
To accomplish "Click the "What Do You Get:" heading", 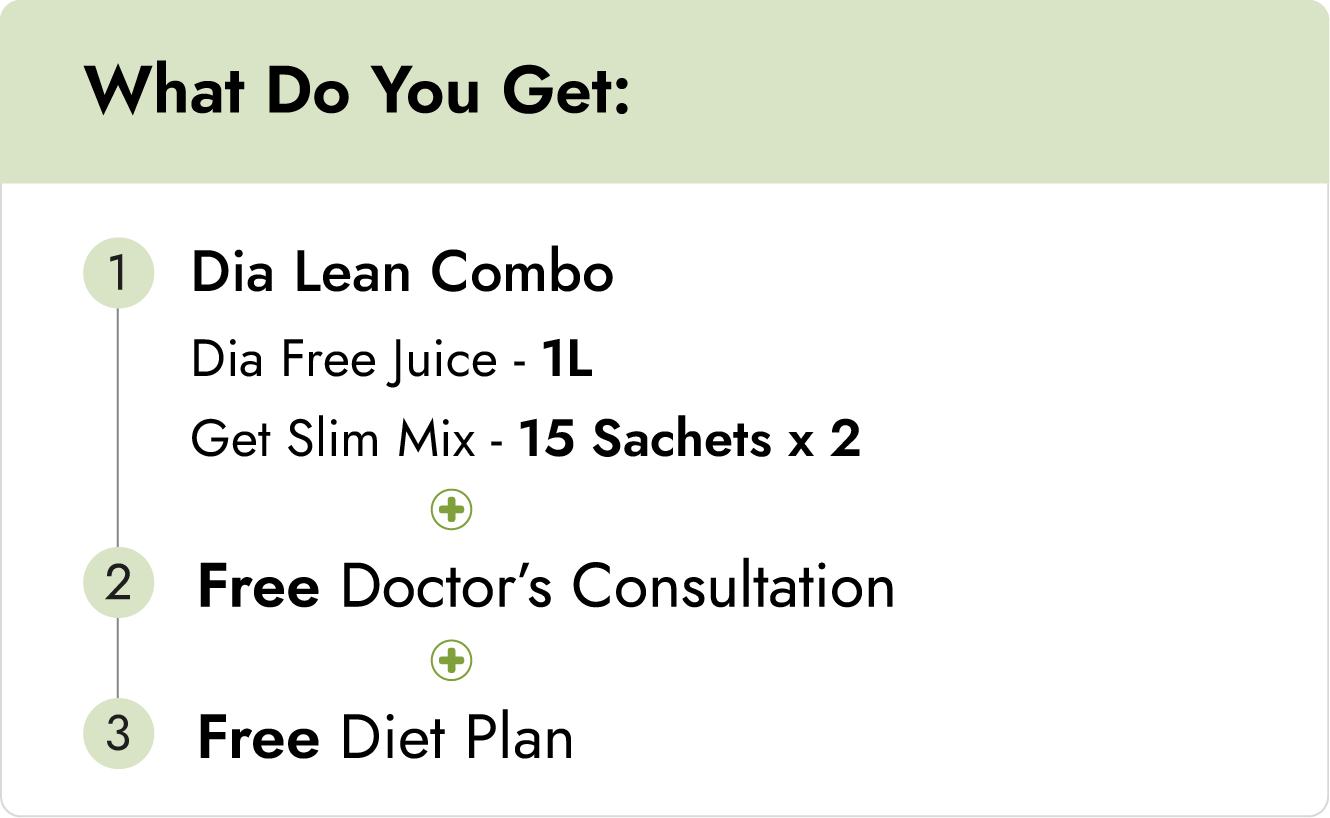I will pos(358,92).
